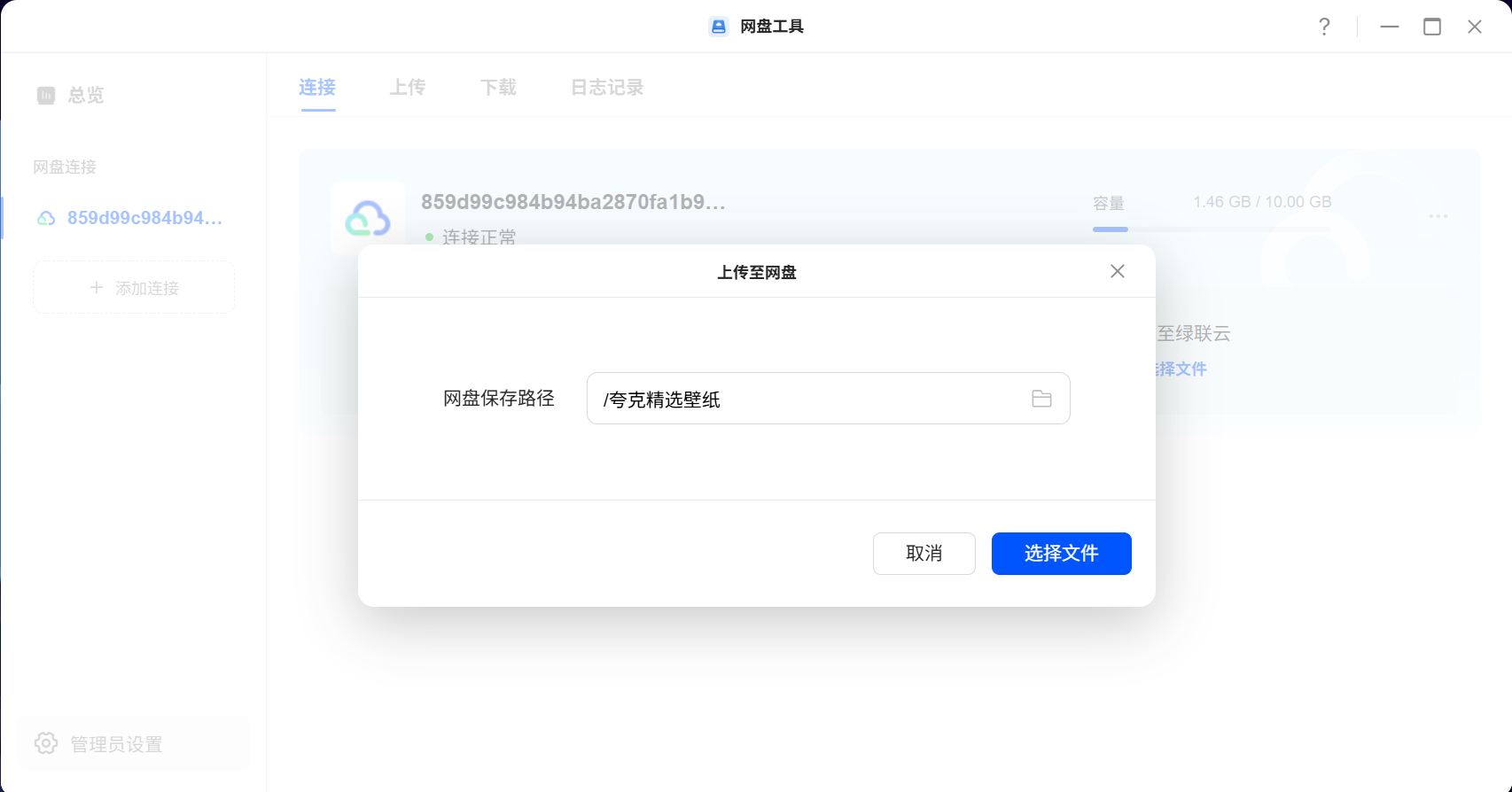Cancel the upload with 取消
This screenshot has width=1512, height=792.
(924, 554)
